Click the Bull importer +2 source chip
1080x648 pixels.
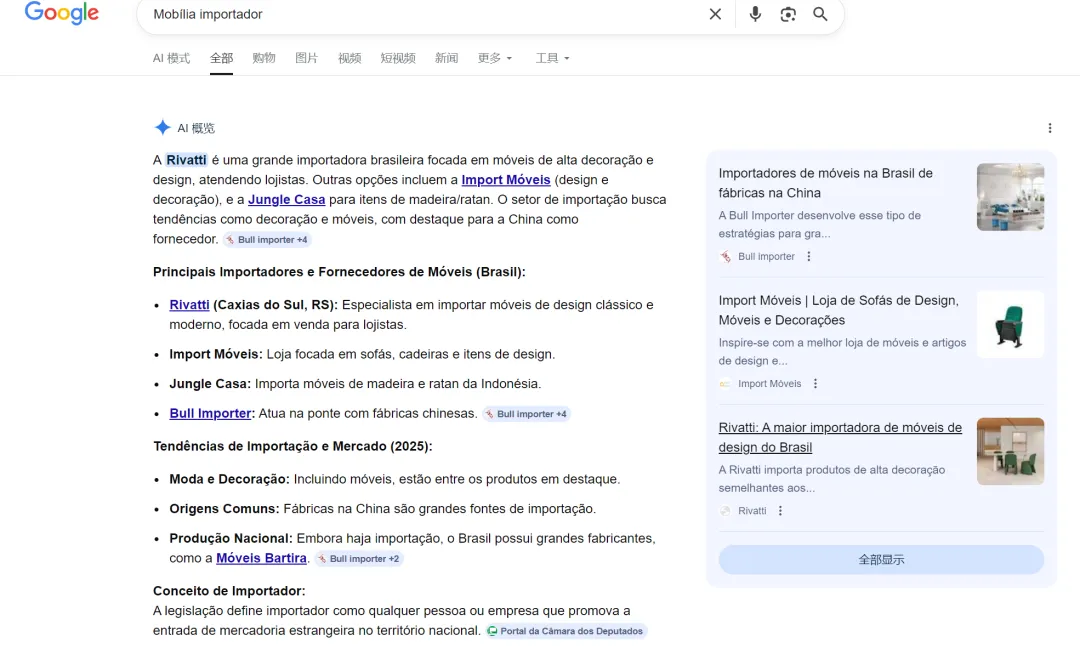359,558
